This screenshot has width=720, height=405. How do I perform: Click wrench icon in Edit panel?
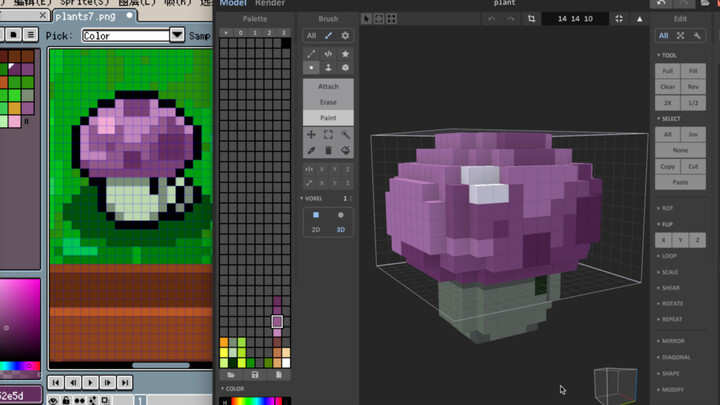coord(697,36)
